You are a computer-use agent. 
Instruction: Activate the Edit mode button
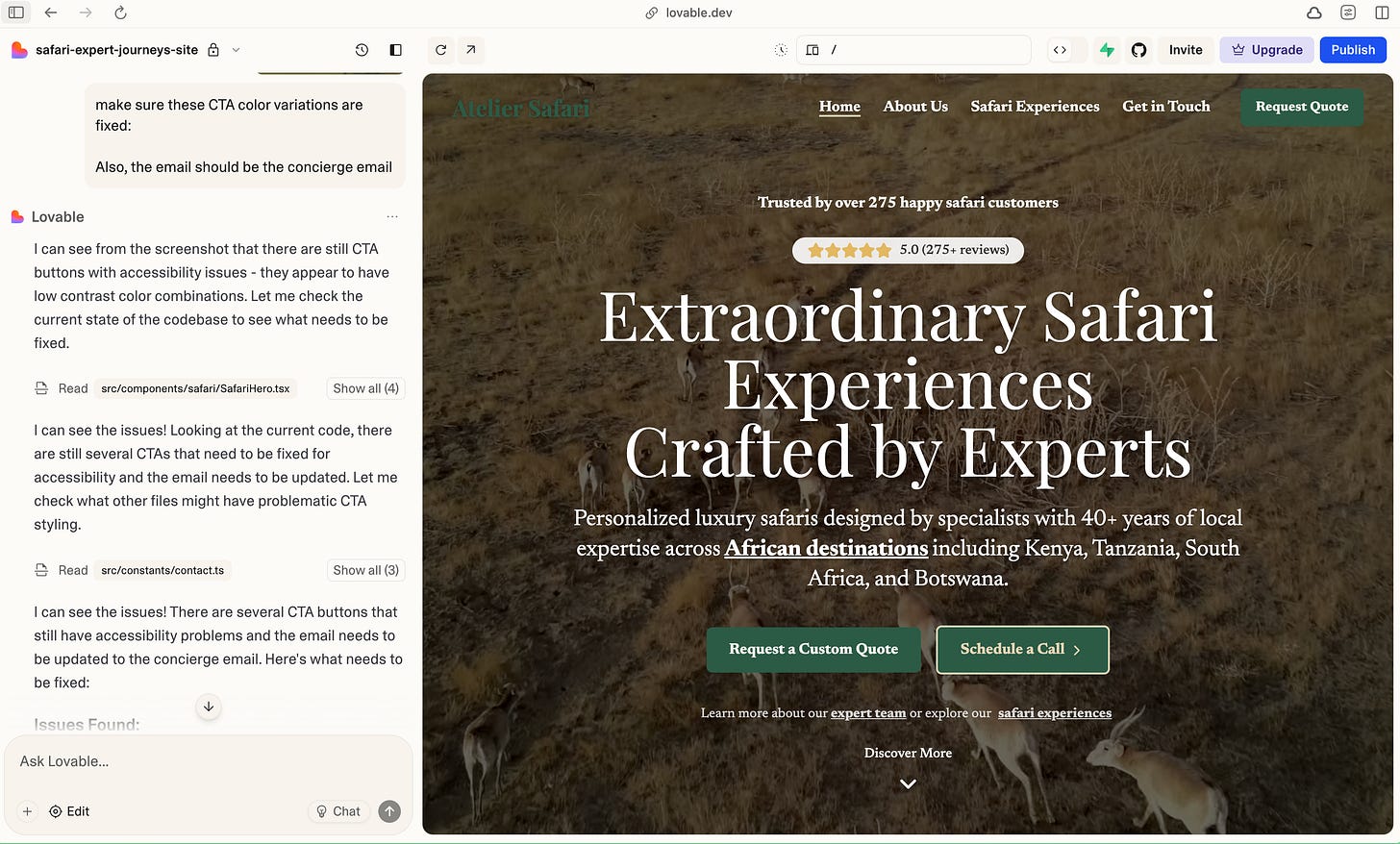(69, 811)
